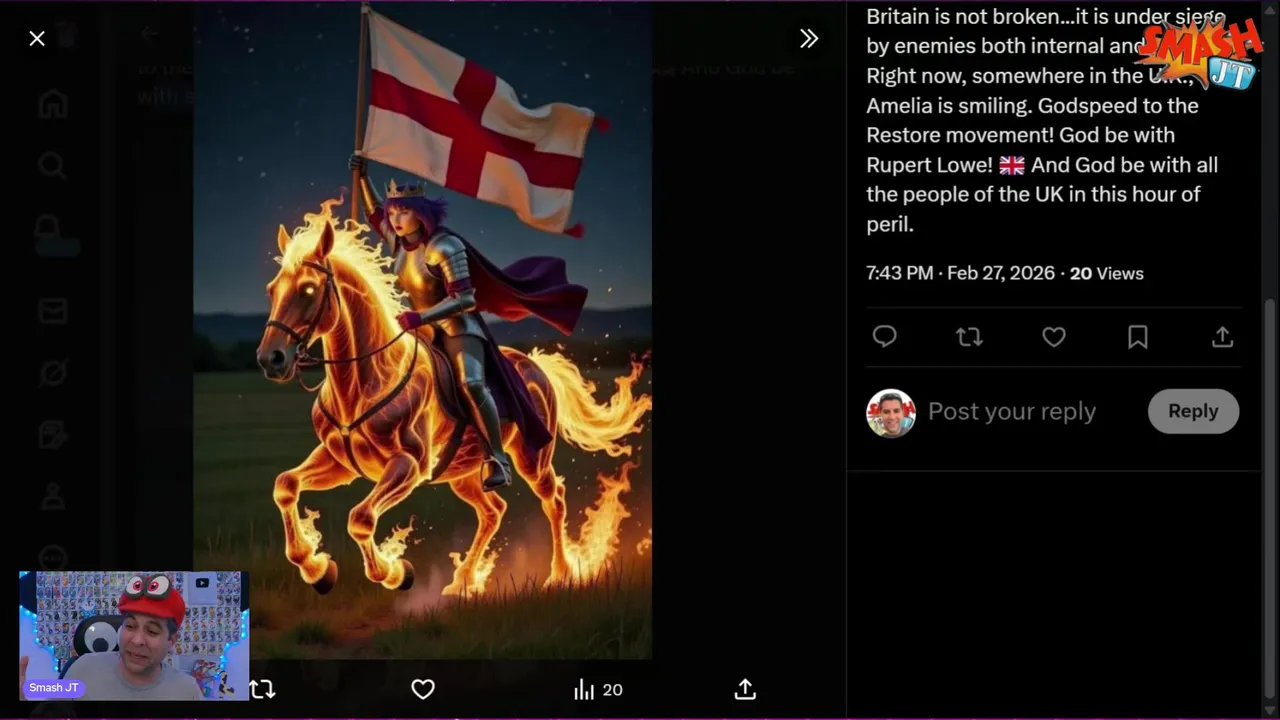Focus the 'Post your reply' field
1280x720 pixels.
pos(1012,411)
